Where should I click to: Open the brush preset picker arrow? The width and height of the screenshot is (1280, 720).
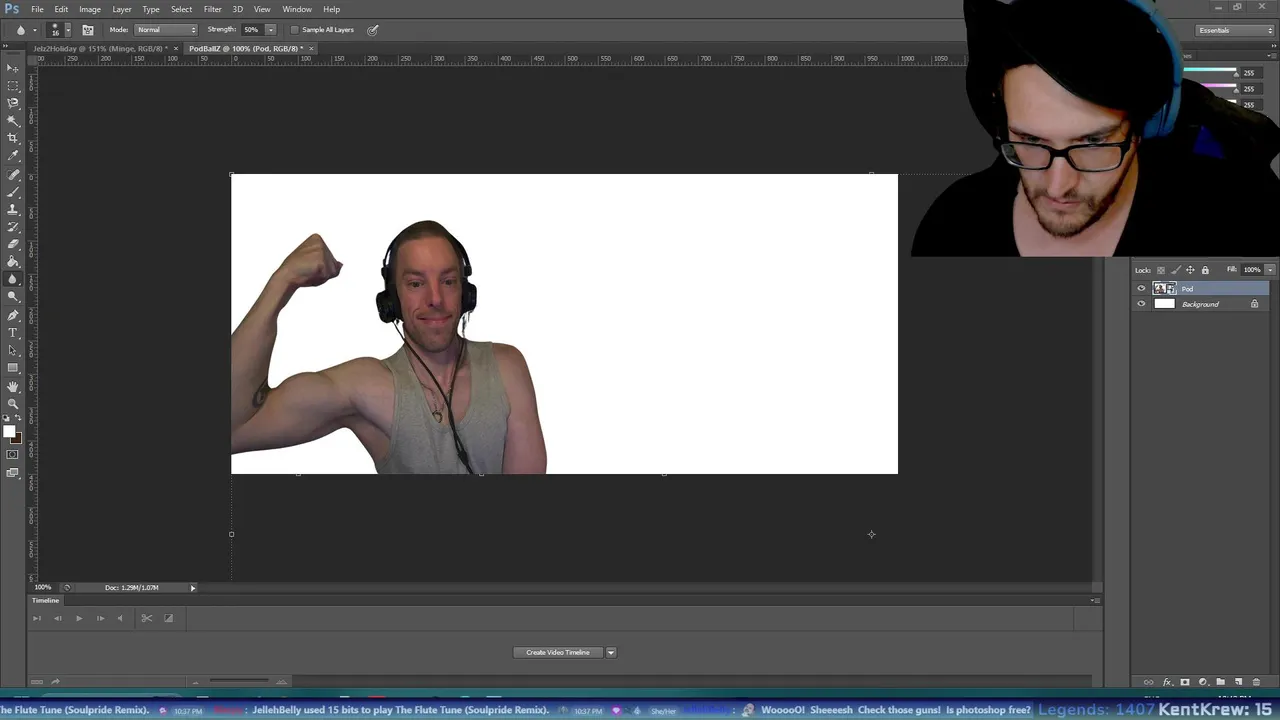67,30
